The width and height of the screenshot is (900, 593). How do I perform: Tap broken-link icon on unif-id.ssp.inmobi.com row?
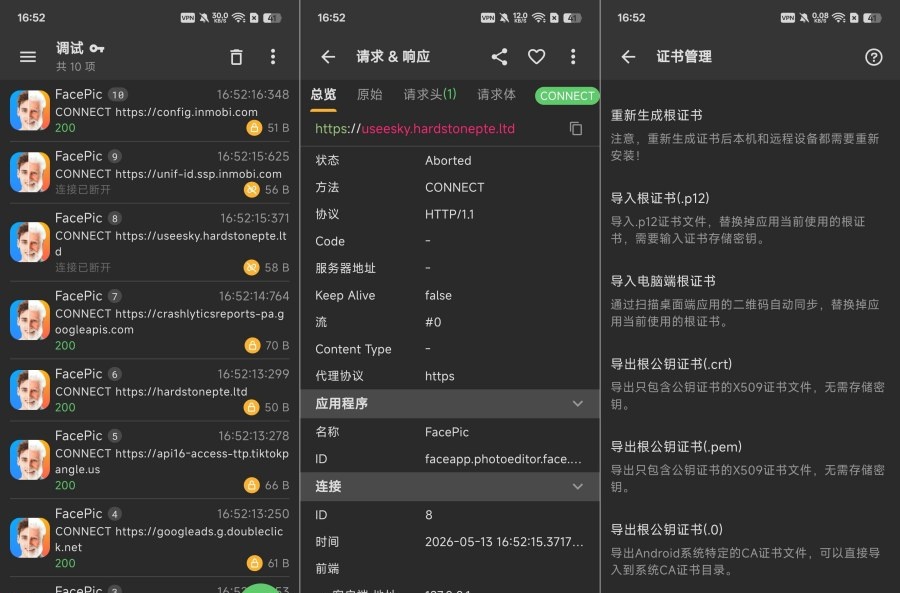click(251, 189)
